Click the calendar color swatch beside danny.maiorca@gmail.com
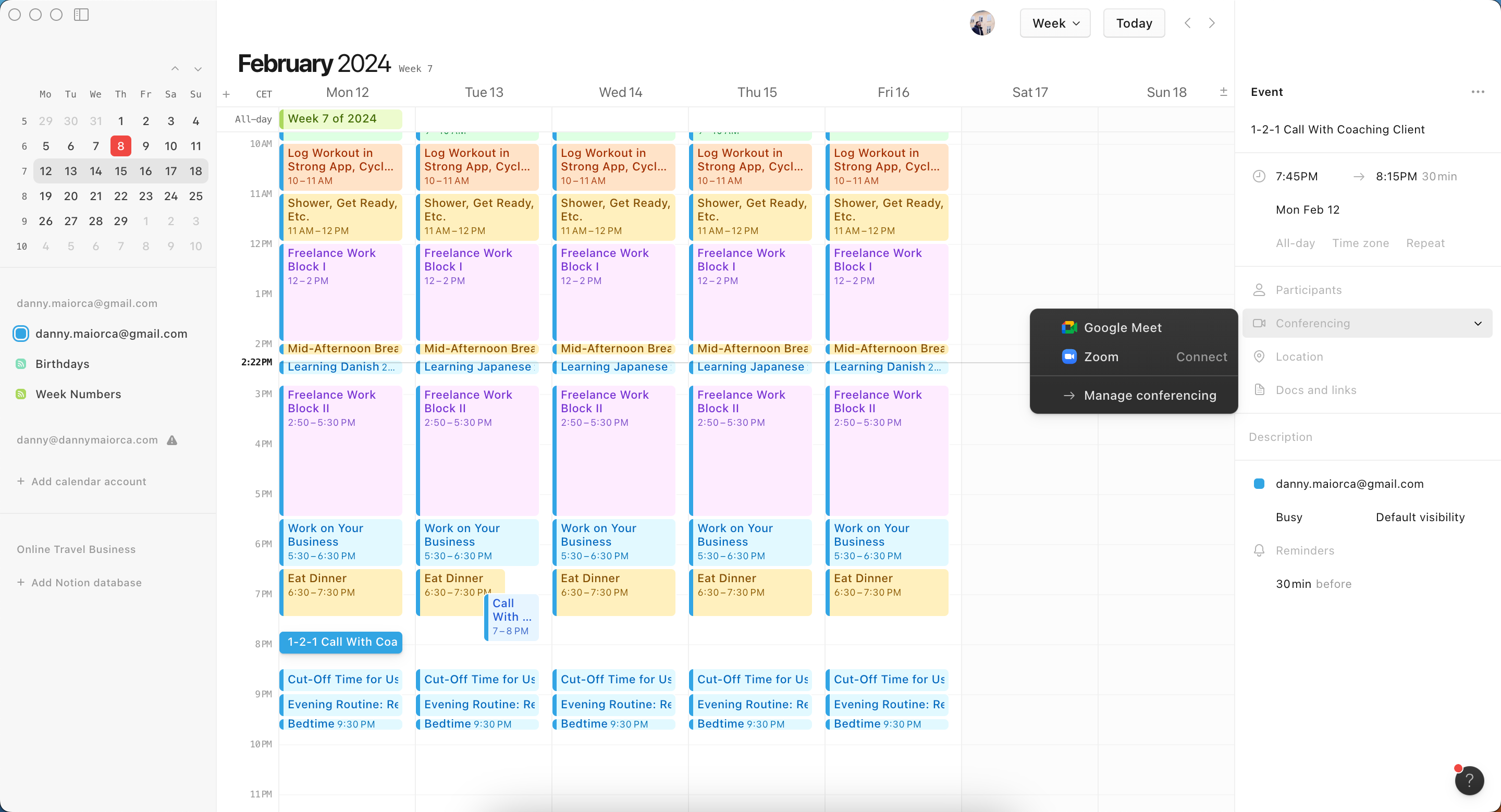This screenshot has height=812, width=1501. pyautogui.click(x=21, y=333)
